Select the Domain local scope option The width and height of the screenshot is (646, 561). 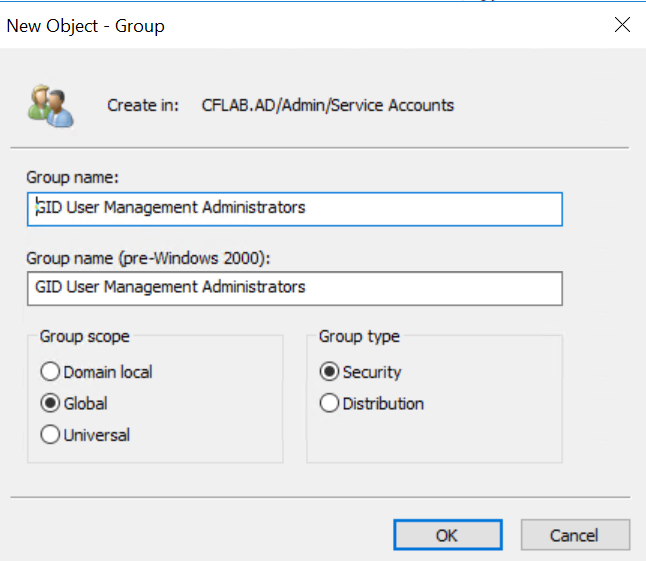(50, 372)
